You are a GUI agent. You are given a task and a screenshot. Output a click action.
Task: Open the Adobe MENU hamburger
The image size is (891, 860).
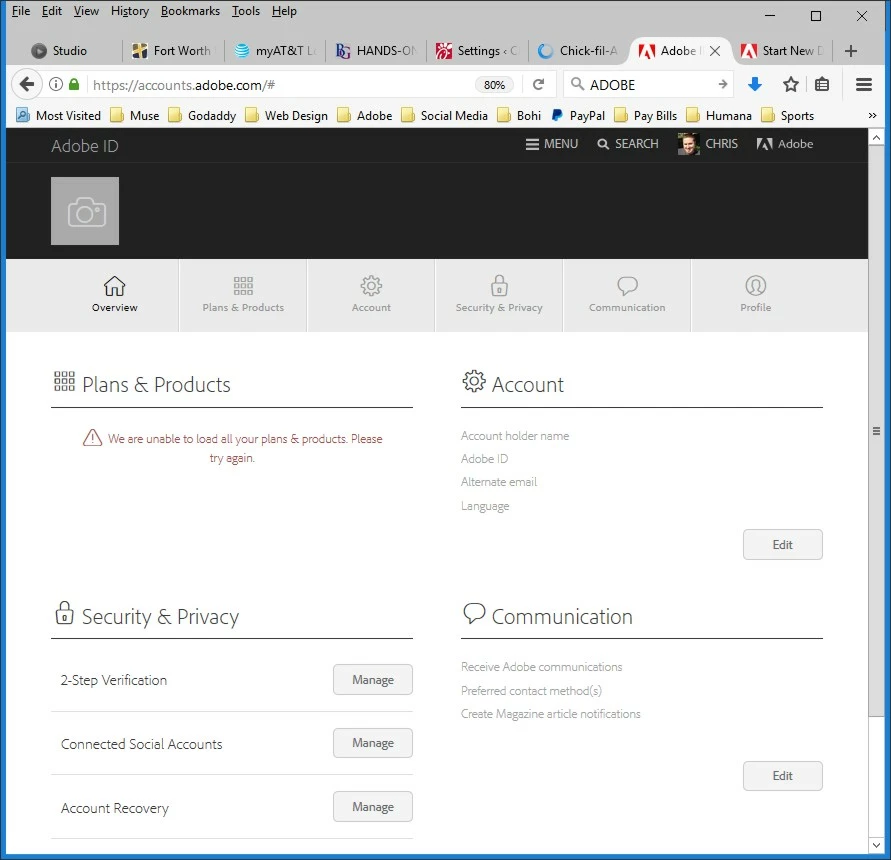[551, 144]
